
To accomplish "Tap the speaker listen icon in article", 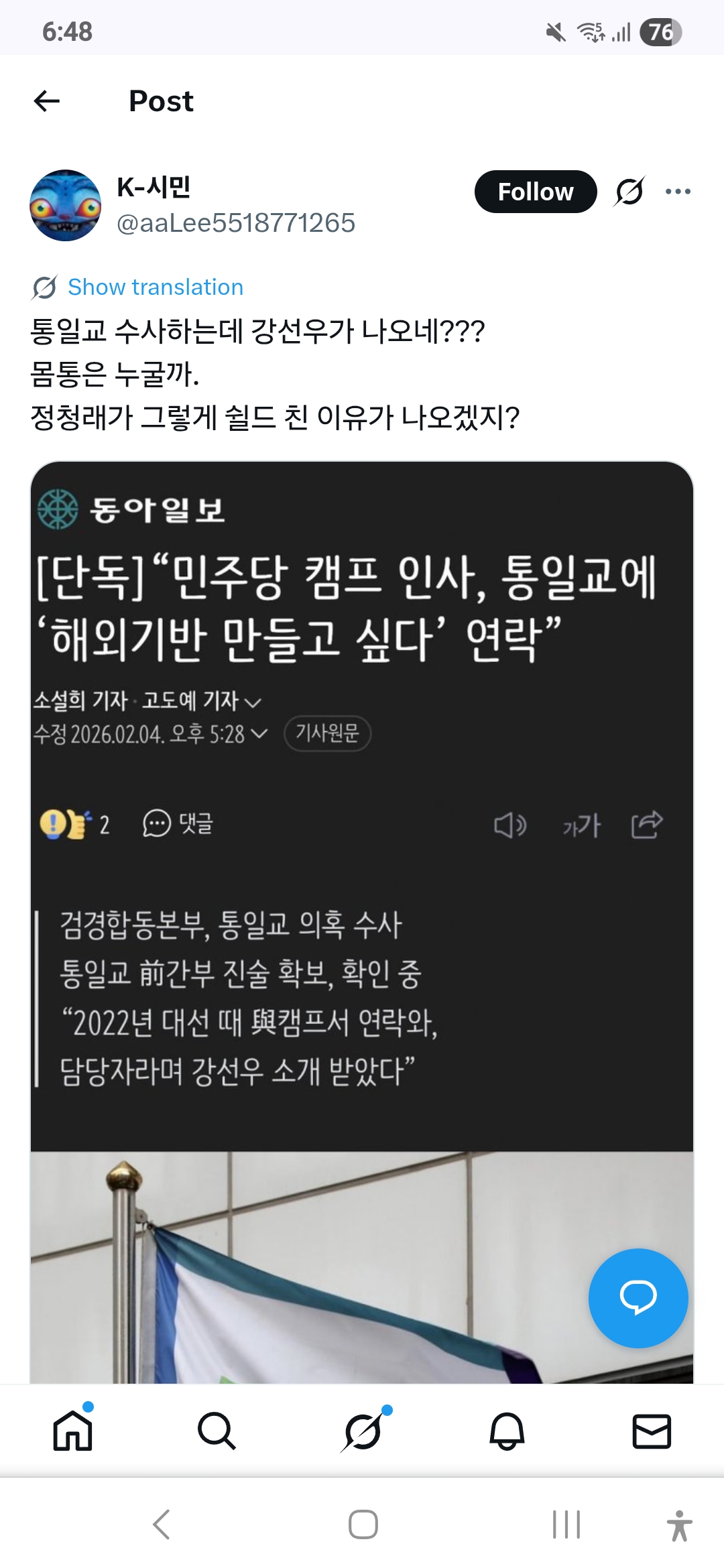I will click(x=509, y=825).
